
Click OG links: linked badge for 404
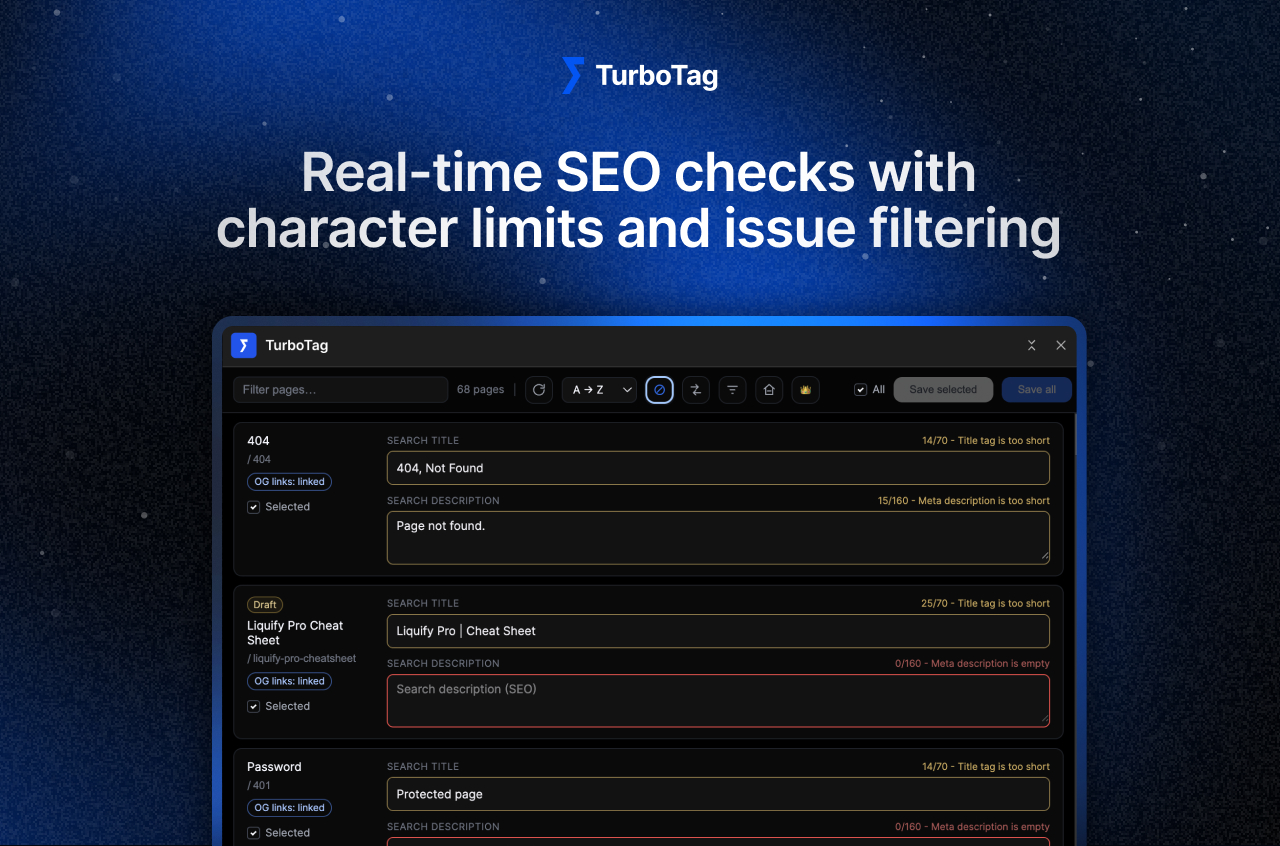tap(289, 482)
